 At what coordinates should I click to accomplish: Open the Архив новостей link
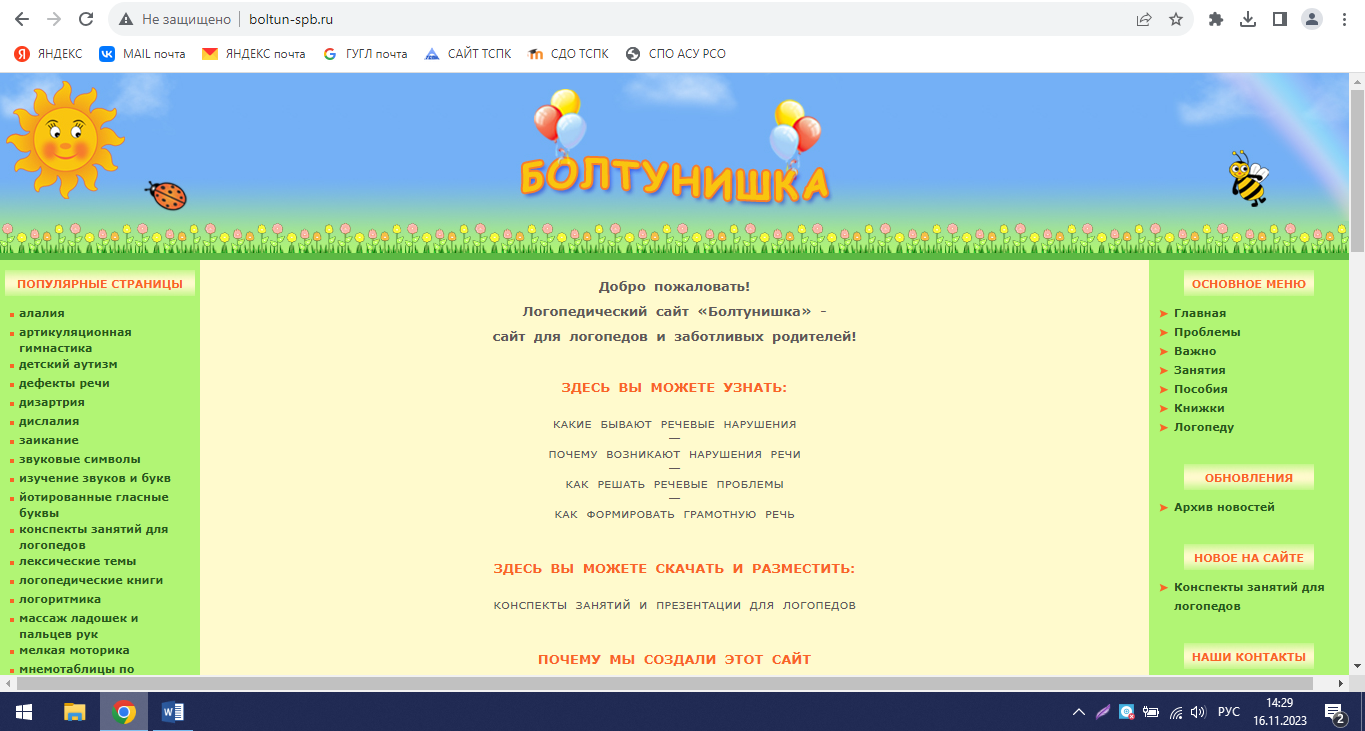(x=1224, y=507)
